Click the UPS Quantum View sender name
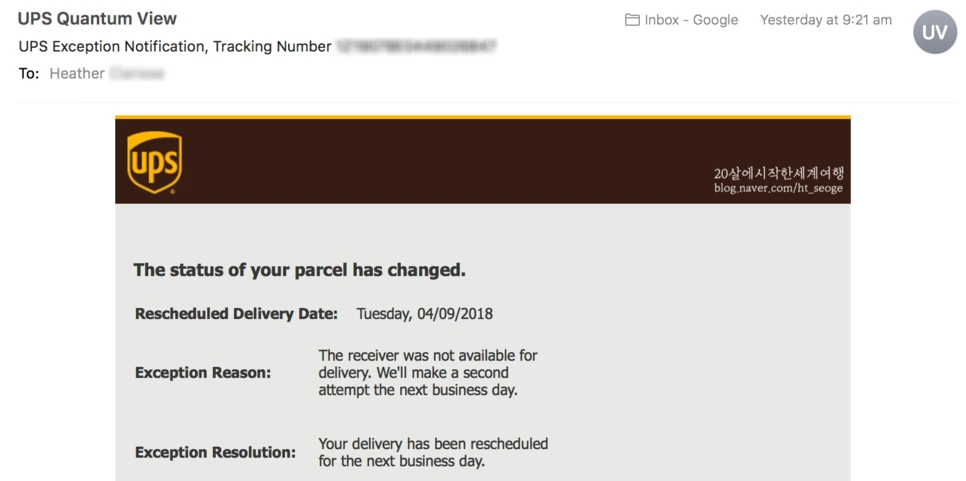This screenshot has width=966, height=481. coord(97,18)
